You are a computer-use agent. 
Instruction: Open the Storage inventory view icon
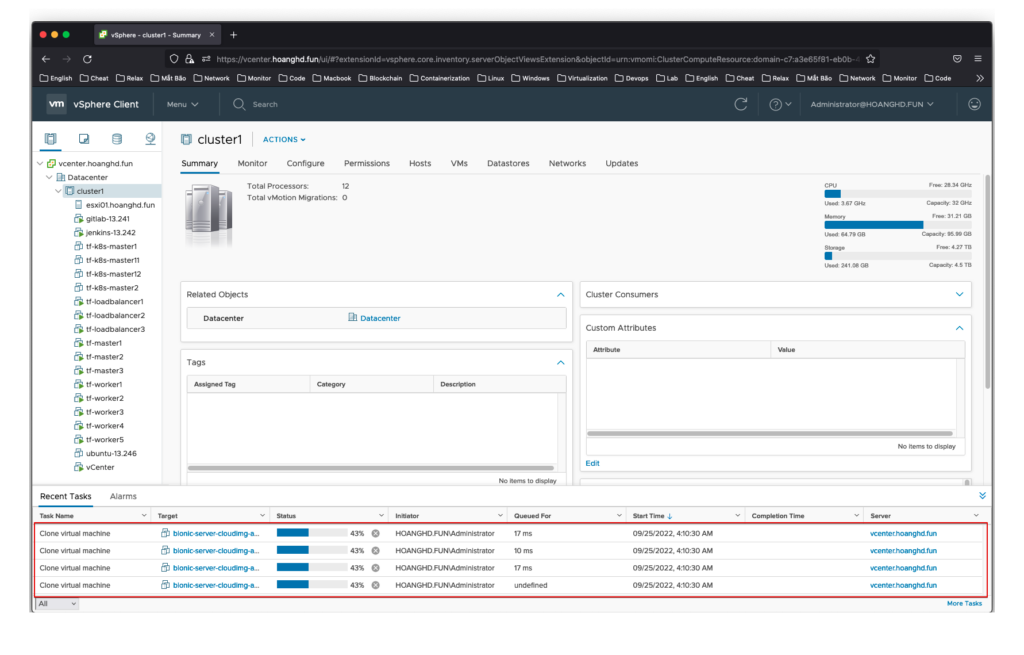click(x=117, y=138)
